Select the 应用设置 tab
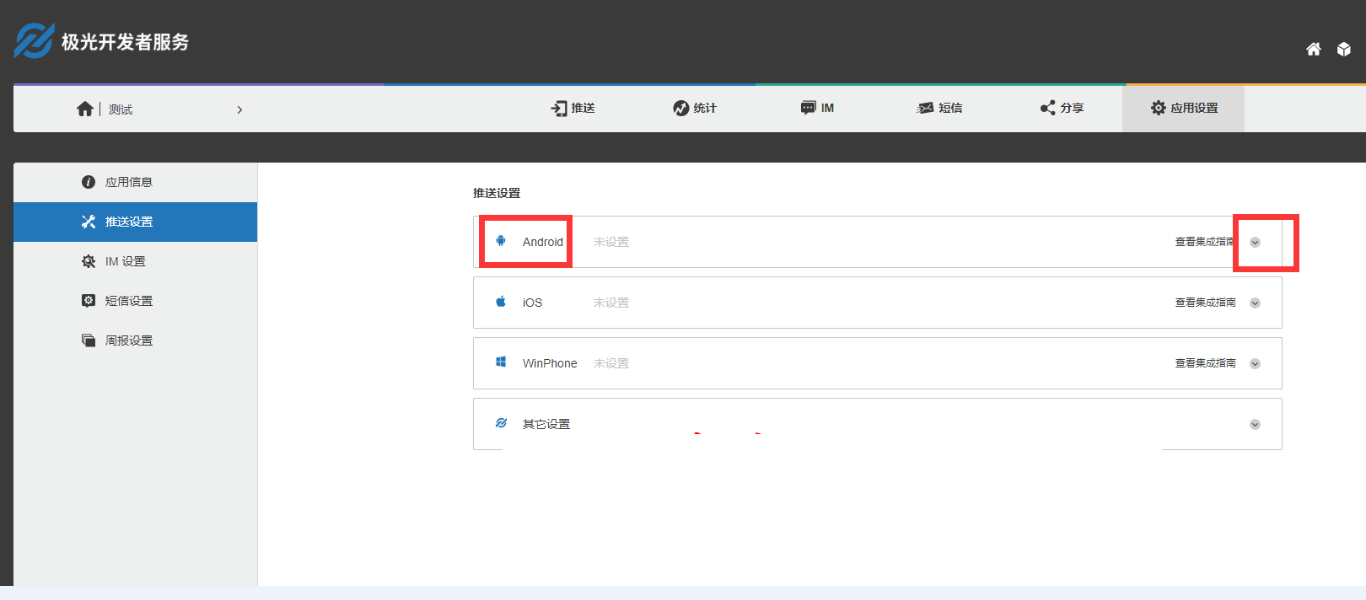Image resolution: width=1366 pixels, height=600 pixels. point(1184,108)
